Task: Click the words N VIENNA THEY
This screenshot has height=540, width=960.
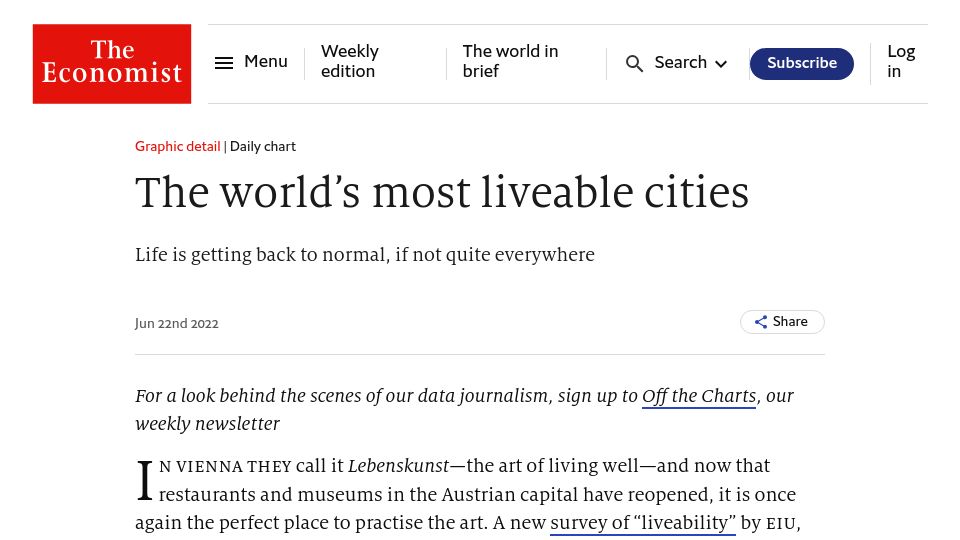Action: [225, 467]
